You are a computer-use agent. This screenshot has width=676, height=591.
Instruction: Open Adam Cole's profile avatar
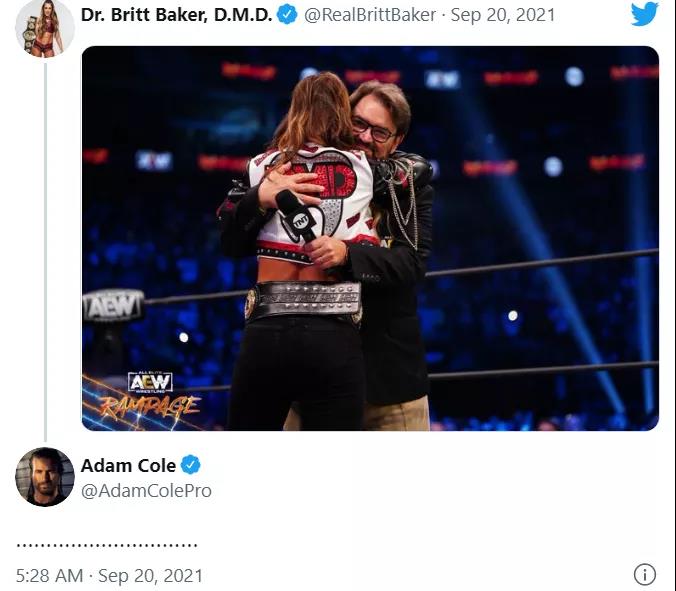click(x=45, y=477)
